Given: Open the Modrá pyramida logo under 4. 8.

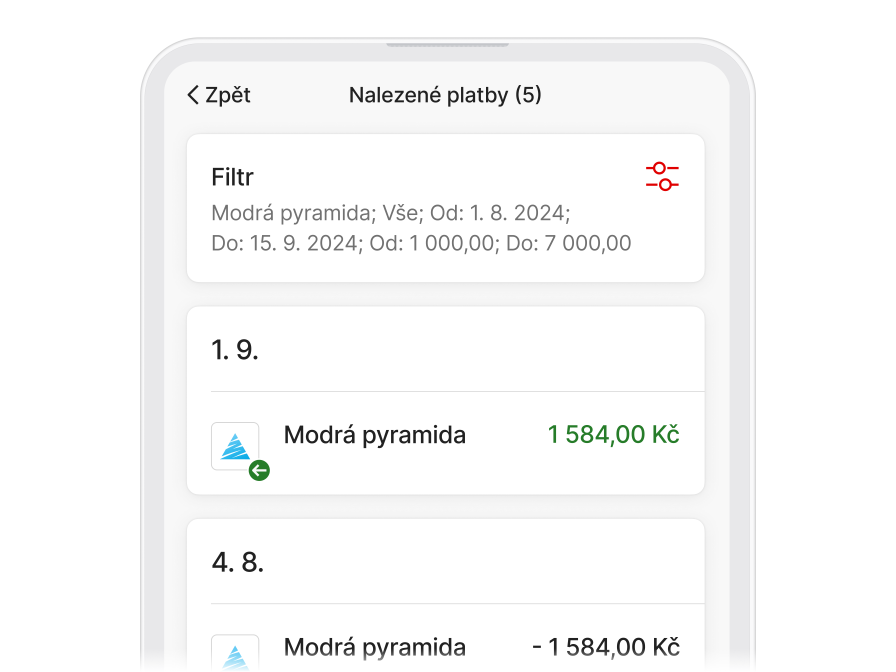Looking at the screenshot, I should 235,653.
